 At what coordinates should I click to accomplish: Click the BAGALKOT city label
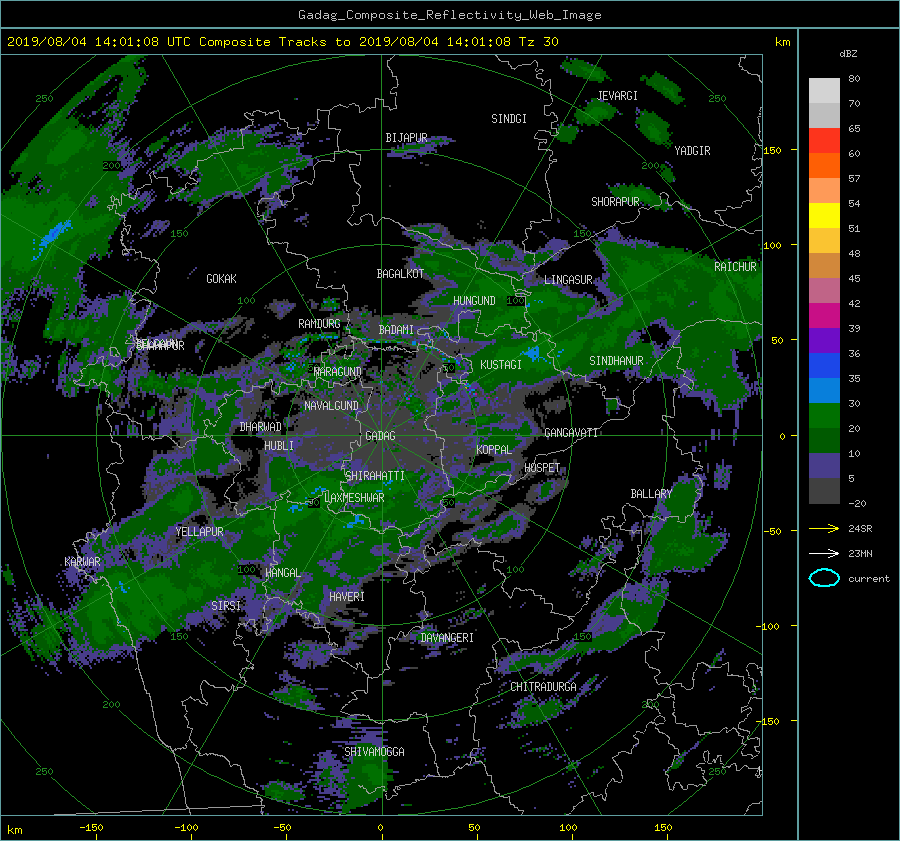pyautogui.click(x=400, y=274)
